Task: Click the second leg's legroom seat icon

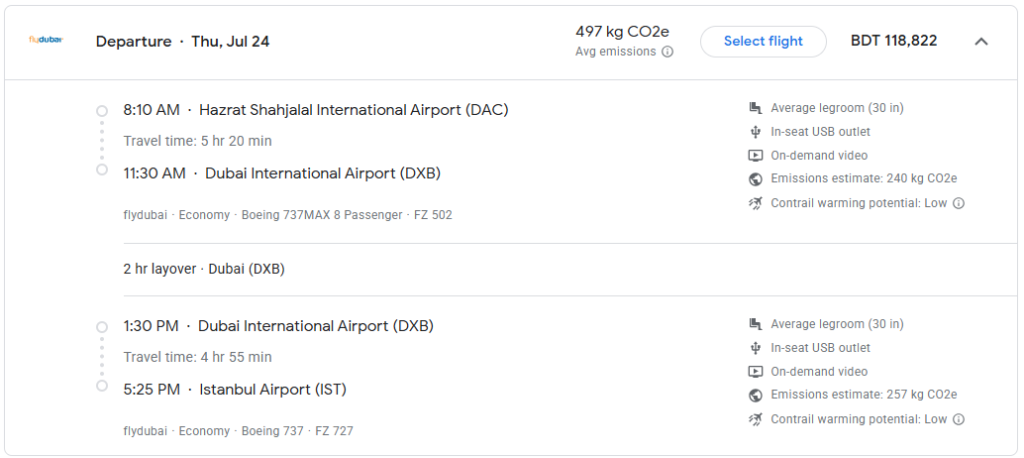Action: point(756,324)
